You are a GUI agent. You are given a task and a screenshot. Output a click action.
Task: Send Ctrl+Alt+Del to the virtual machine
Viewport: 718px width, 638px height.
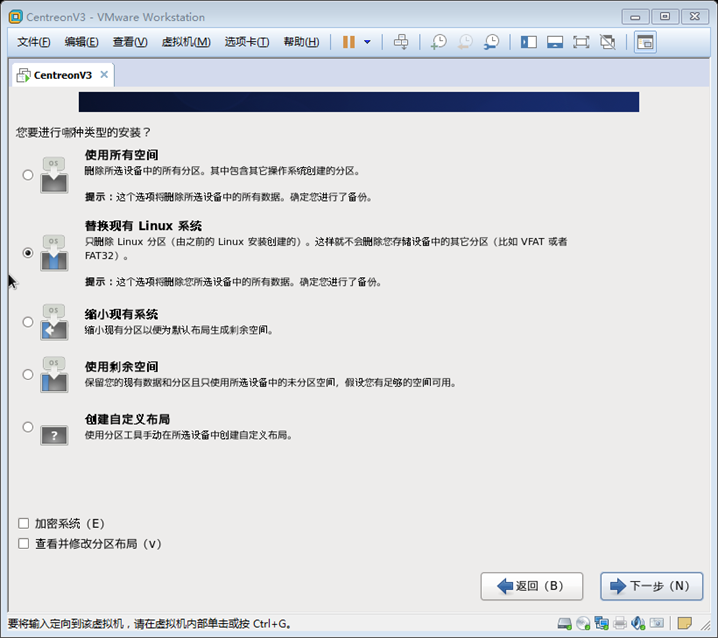pos(401,42)
